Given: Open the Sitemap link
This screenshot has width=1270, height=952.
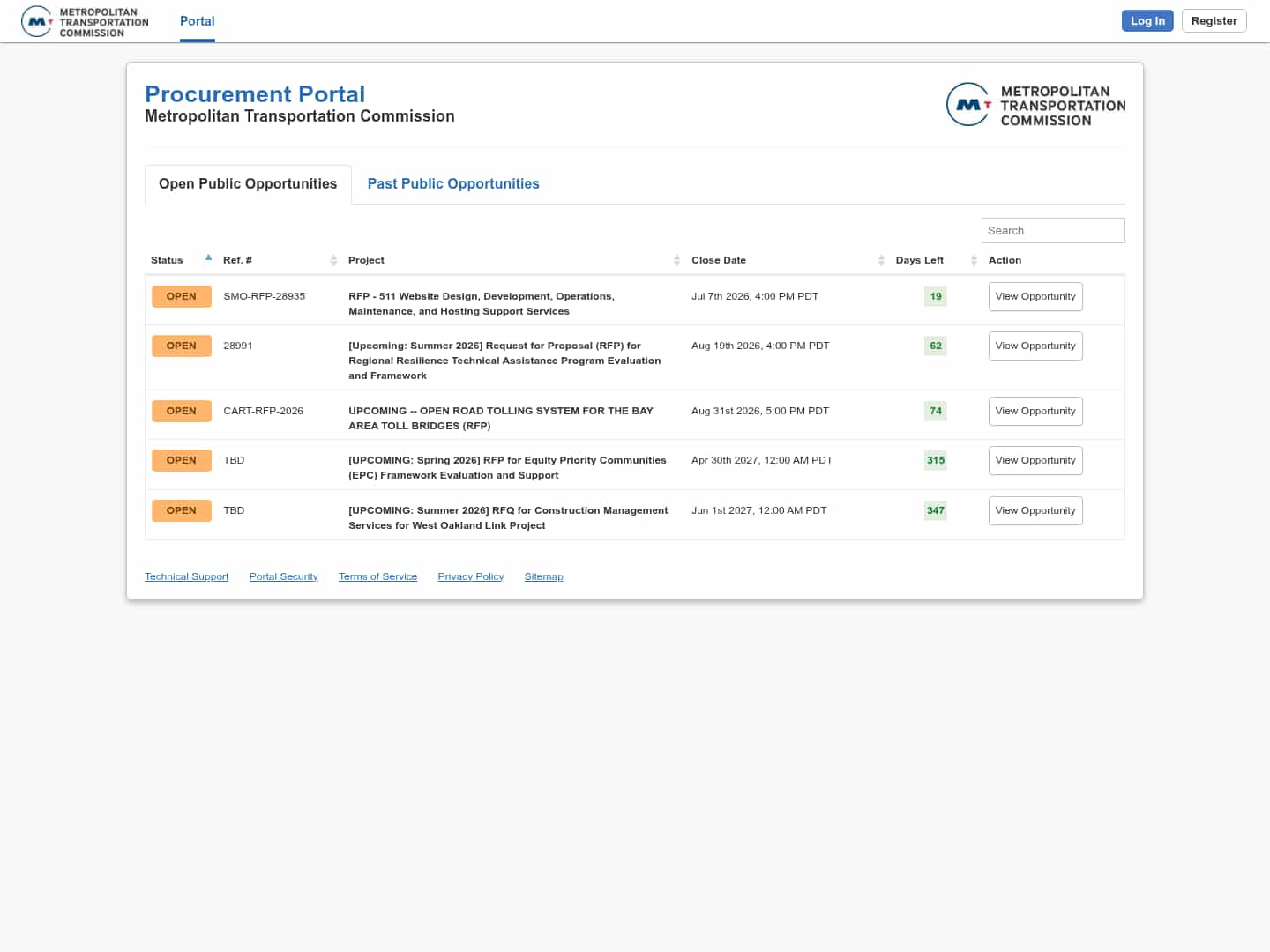Looking at the screenshot, I should (543, 576).
